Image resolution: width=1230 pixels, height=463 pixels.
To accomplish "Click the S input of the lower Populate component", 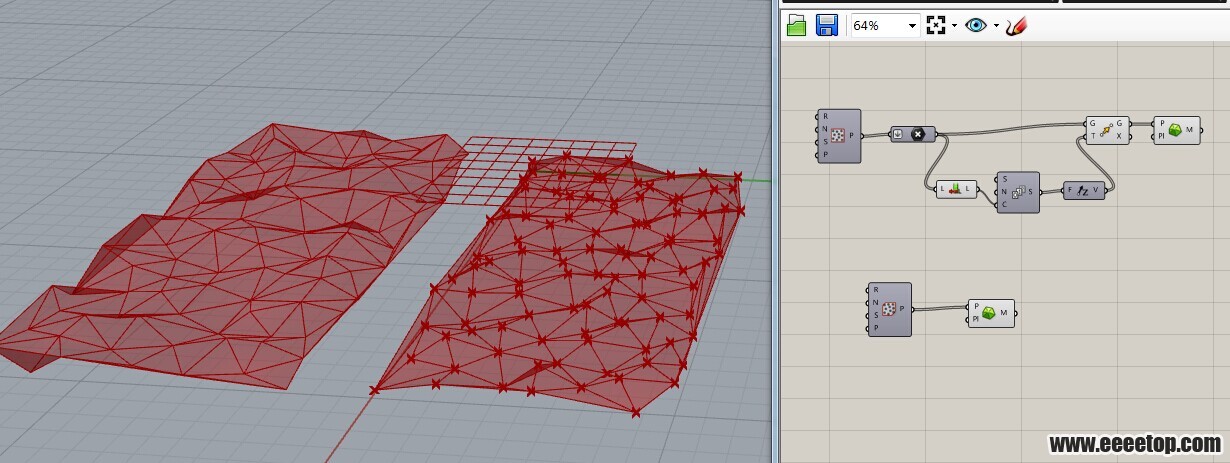I will coord(876,315).
